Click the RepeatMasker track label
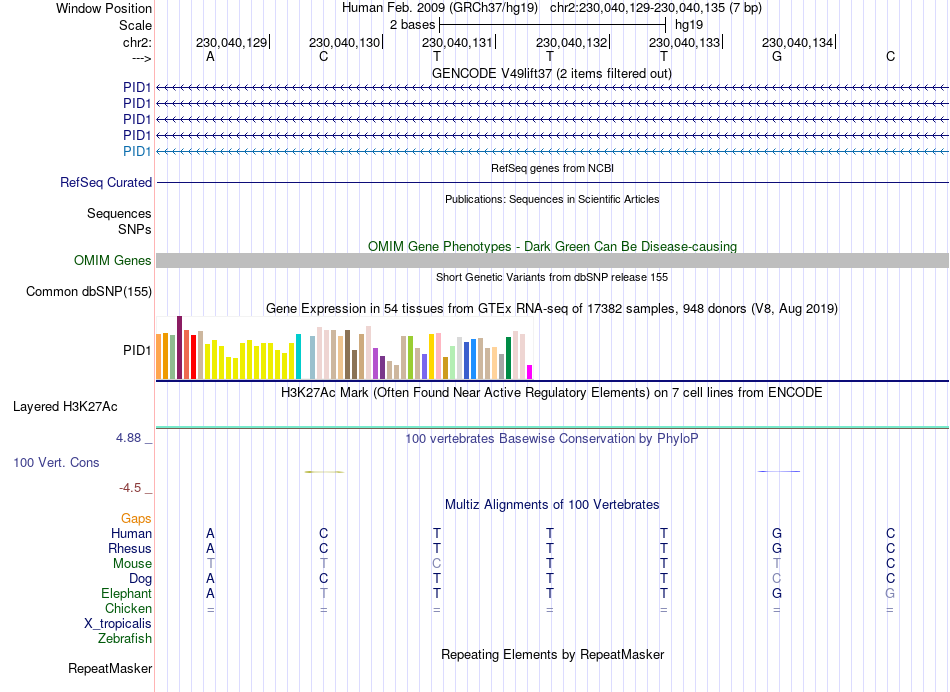The height and width of the screenshot is (692, 950). pos(110,668)
